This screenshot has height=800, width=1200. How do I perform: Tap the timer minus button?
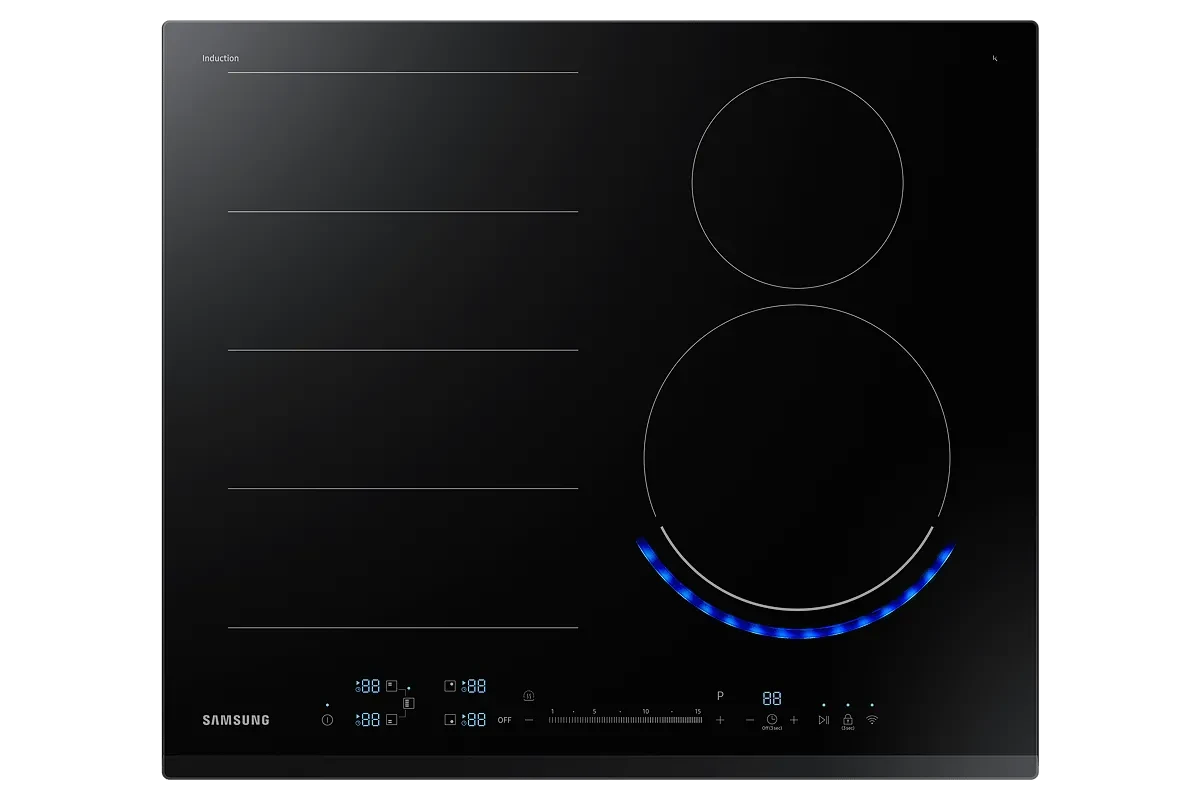(x=750, y=720)
